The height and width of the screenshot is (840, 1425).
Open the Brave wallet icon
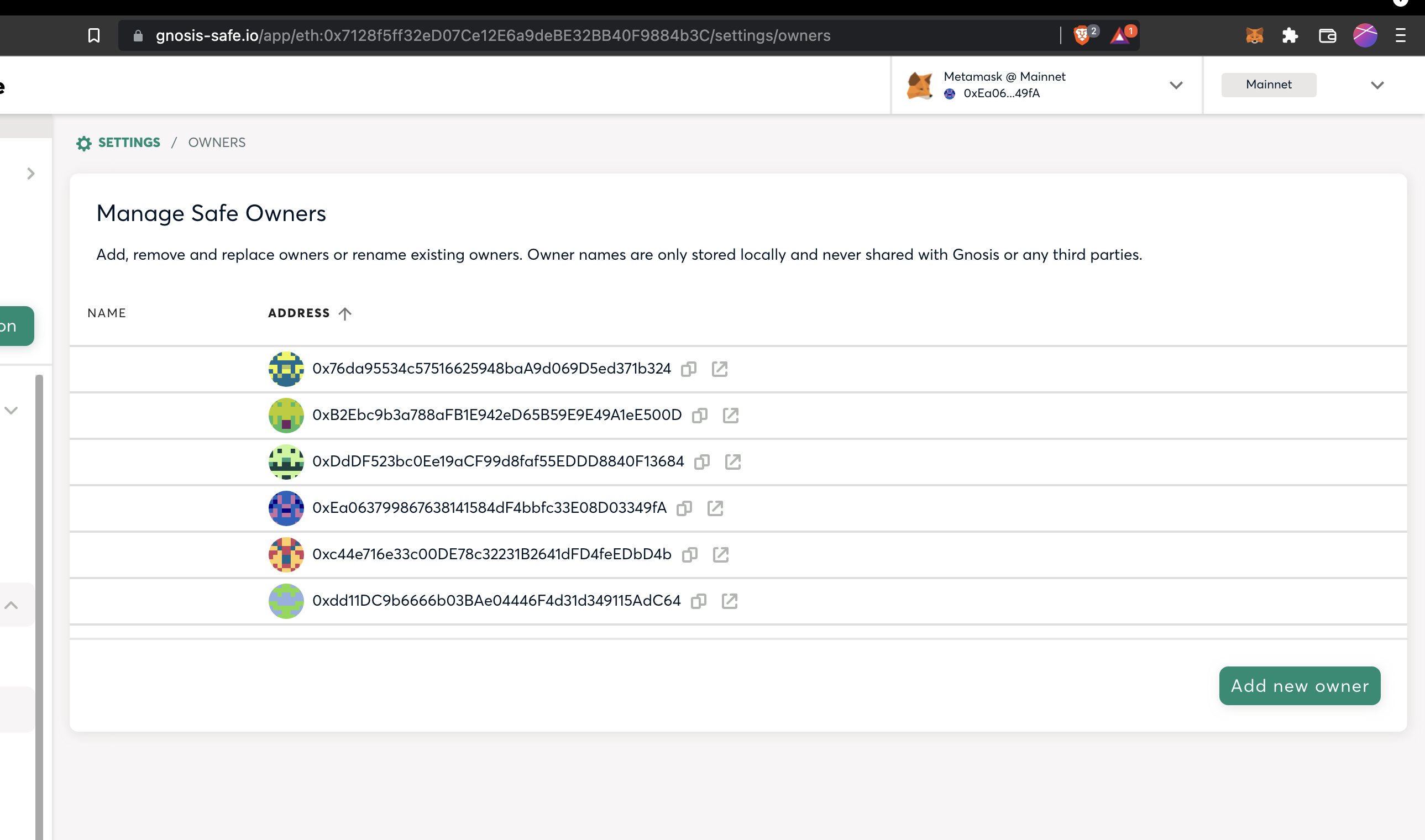(x=1327, y=36)
